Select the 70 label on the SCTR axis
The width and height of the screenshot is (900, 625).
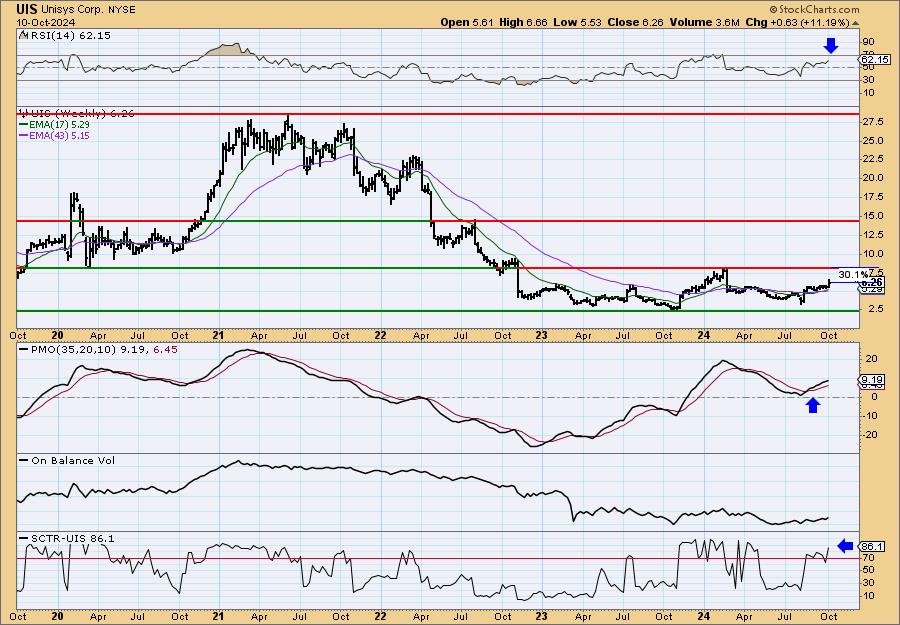pyautogui.click(x=868, y=557)
